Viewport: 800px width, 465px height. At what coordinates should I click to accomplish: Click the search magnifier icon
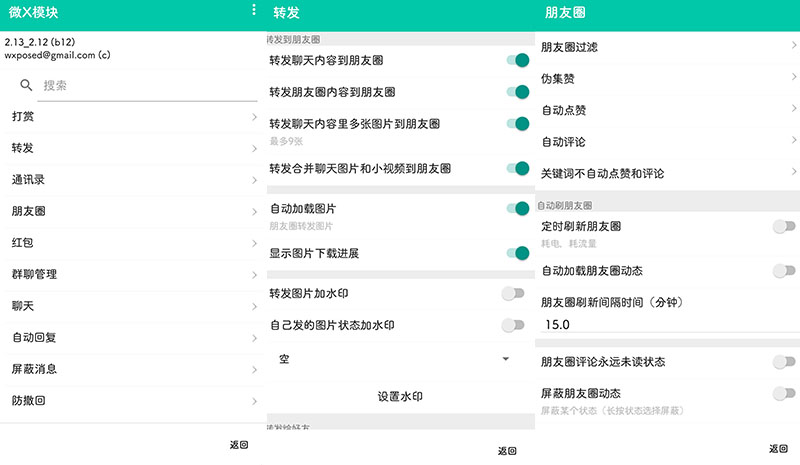(26, 86)
